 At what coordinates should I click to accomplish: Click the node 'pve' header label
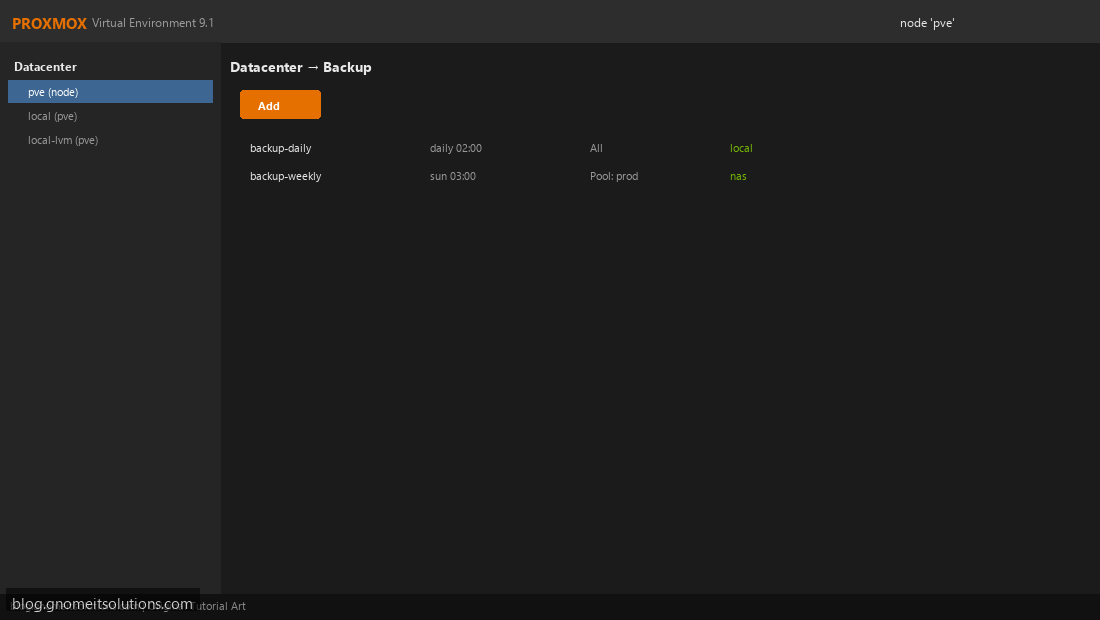pyautogui.click(x=927, y=23)
